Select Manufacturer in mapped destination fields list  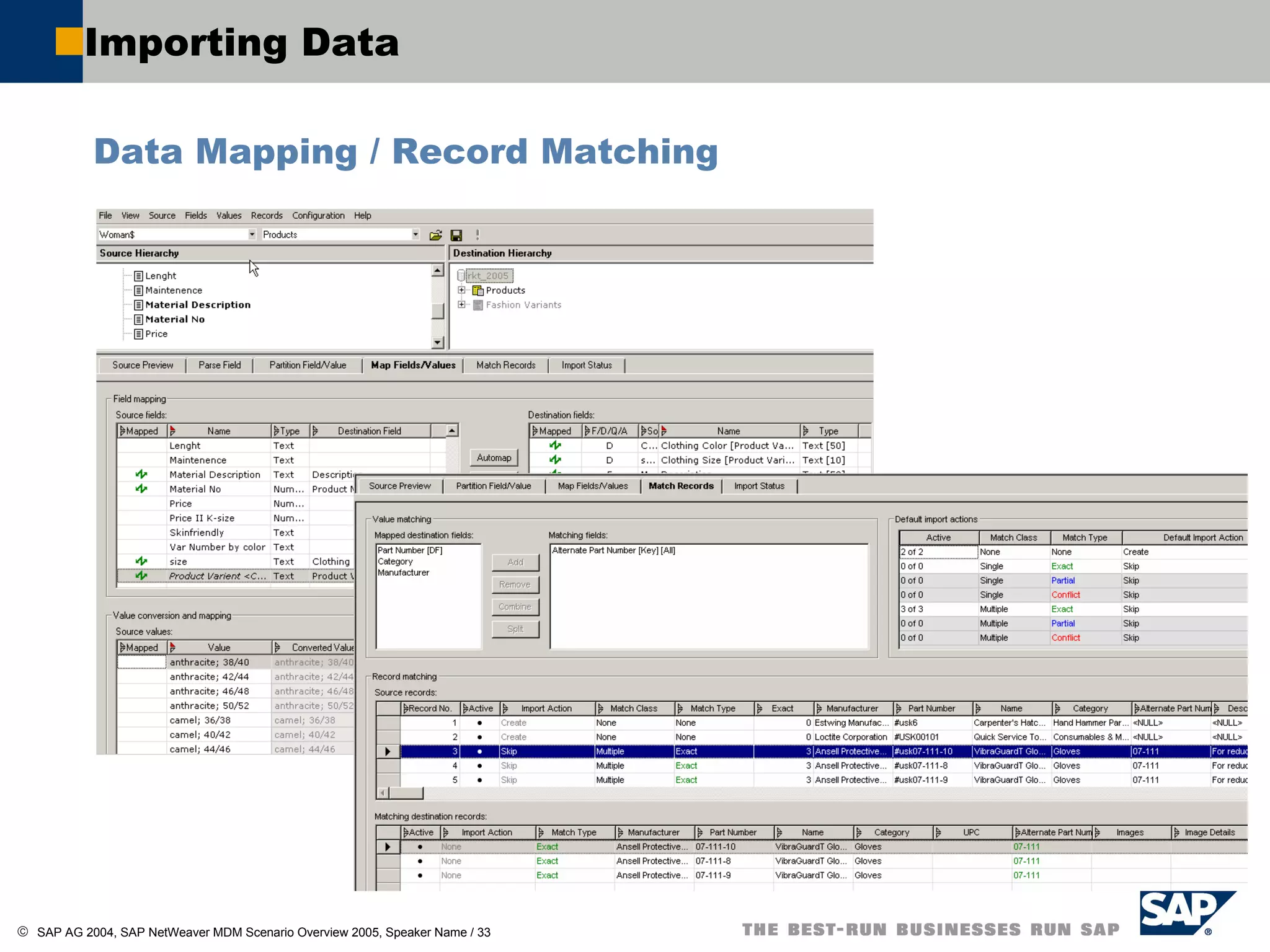tap(403, 573)
